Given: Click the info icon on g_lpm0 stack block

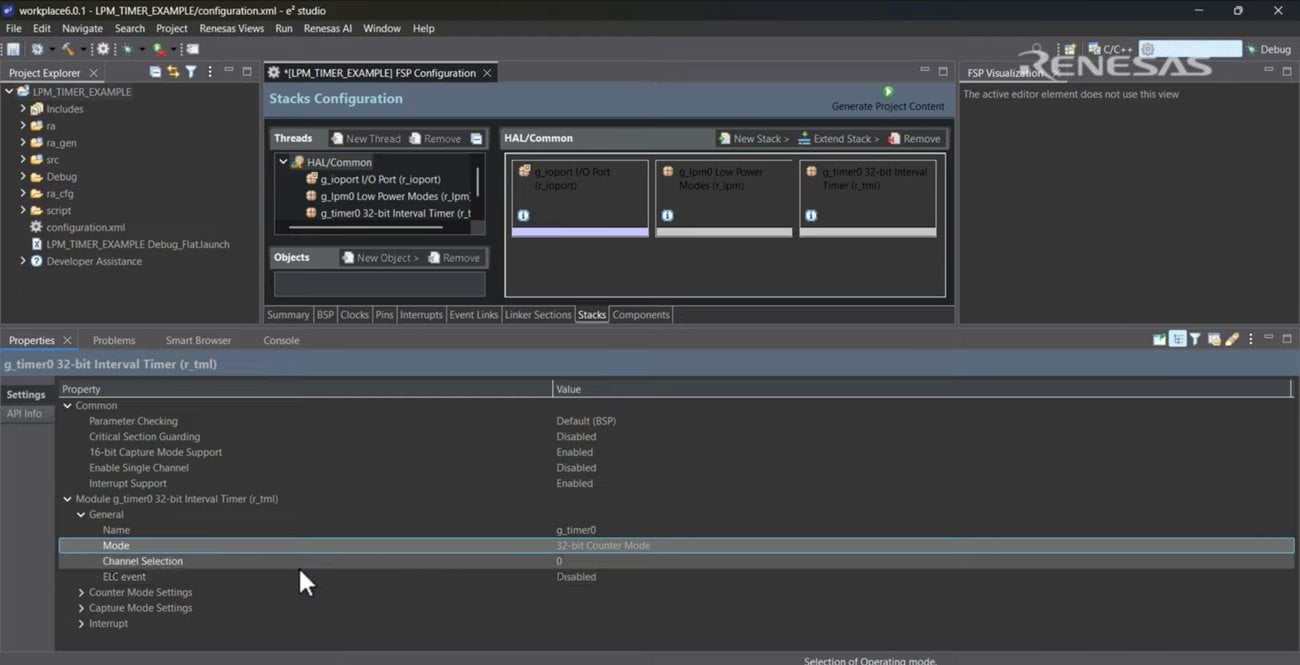Looking at the screenshot, I should point(667,215).
